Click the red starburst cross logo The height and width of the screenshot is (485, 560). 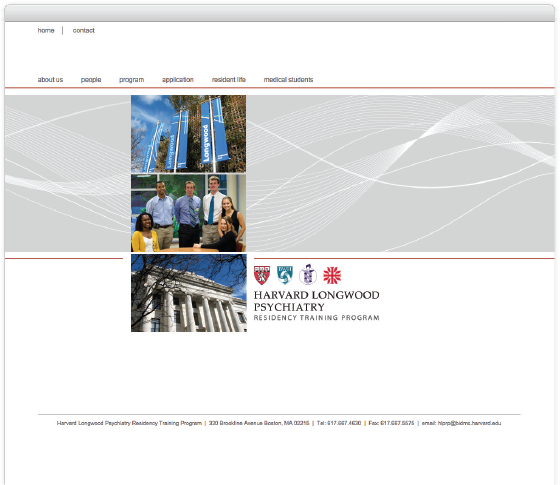coord(332,275)
